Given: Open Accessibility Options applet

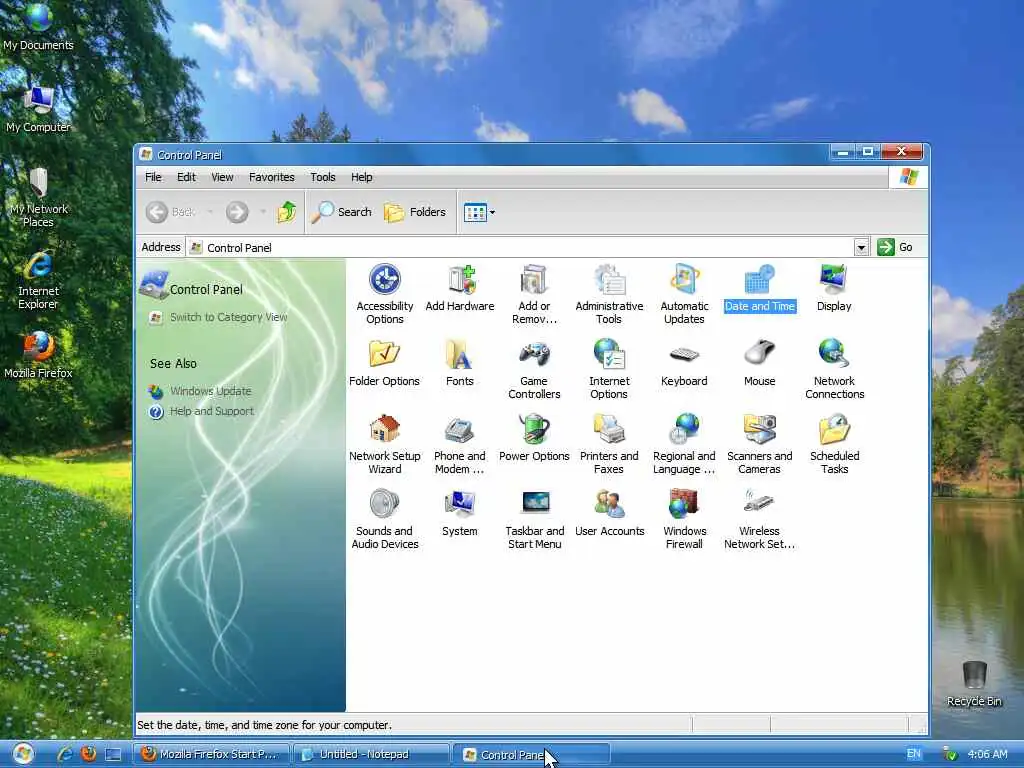Looking at the screenshot, I should pos(385,294).
